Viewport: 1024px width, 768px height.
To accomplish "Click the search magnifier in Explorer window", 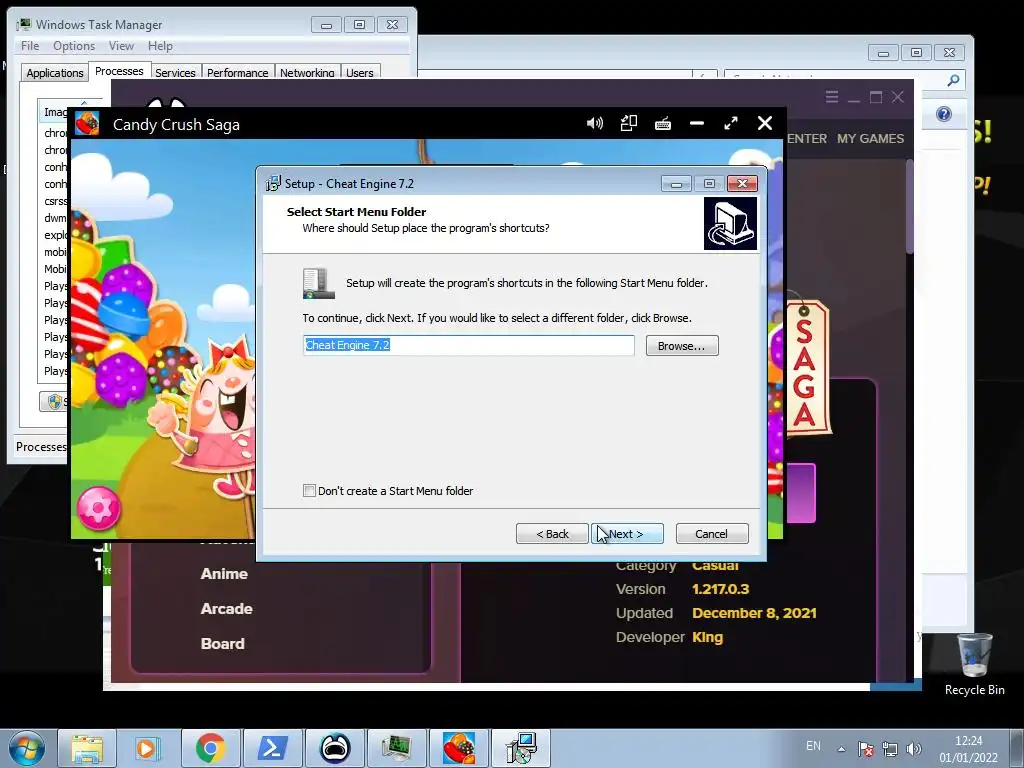I will tap(953, 80).
